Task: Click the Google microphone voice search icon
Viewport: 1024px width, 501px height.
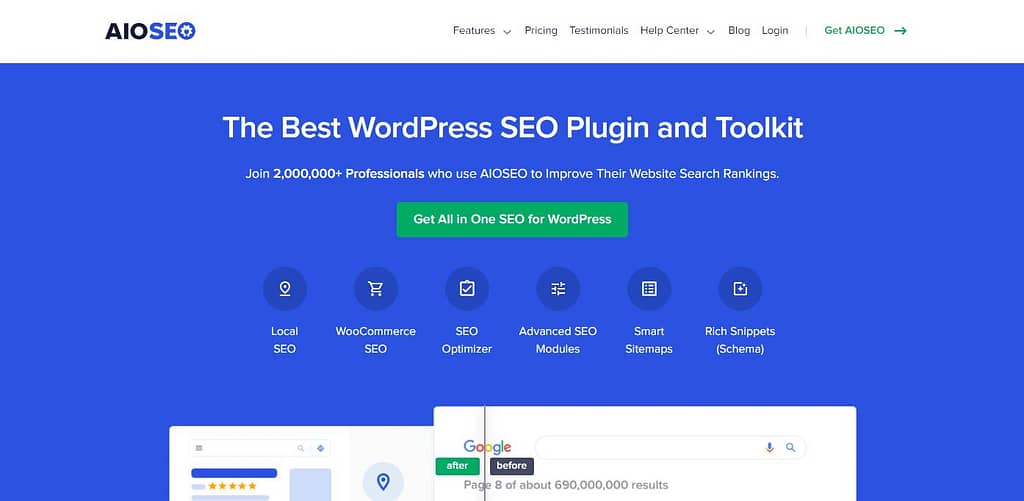Action: click(769, 447)
